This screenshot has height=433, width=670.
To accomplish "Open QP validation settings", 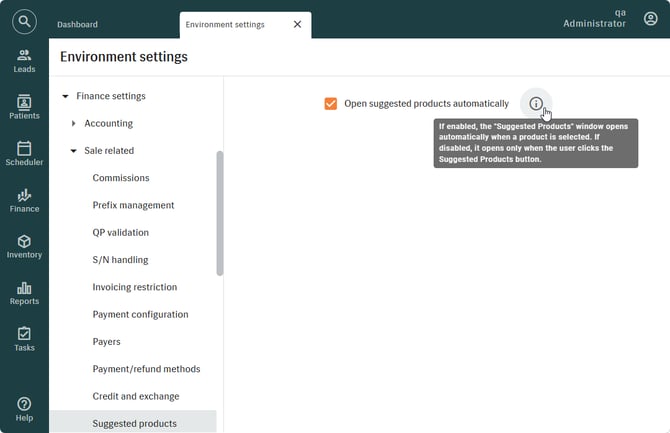I will click(121, 233).
